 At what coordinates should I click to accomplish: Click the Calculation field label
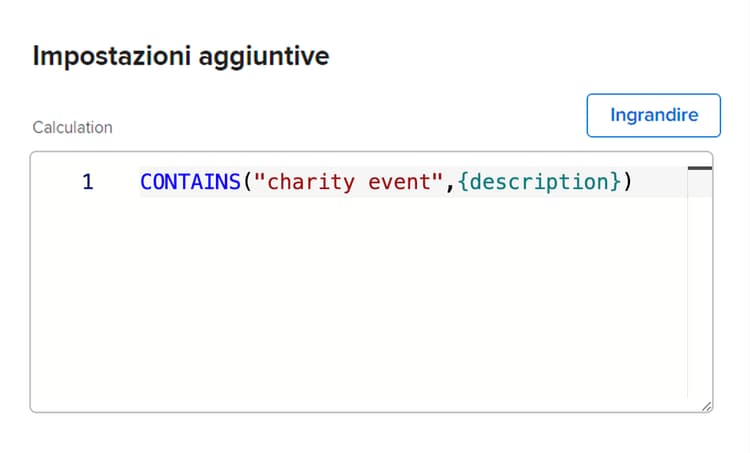pos(73,127)
